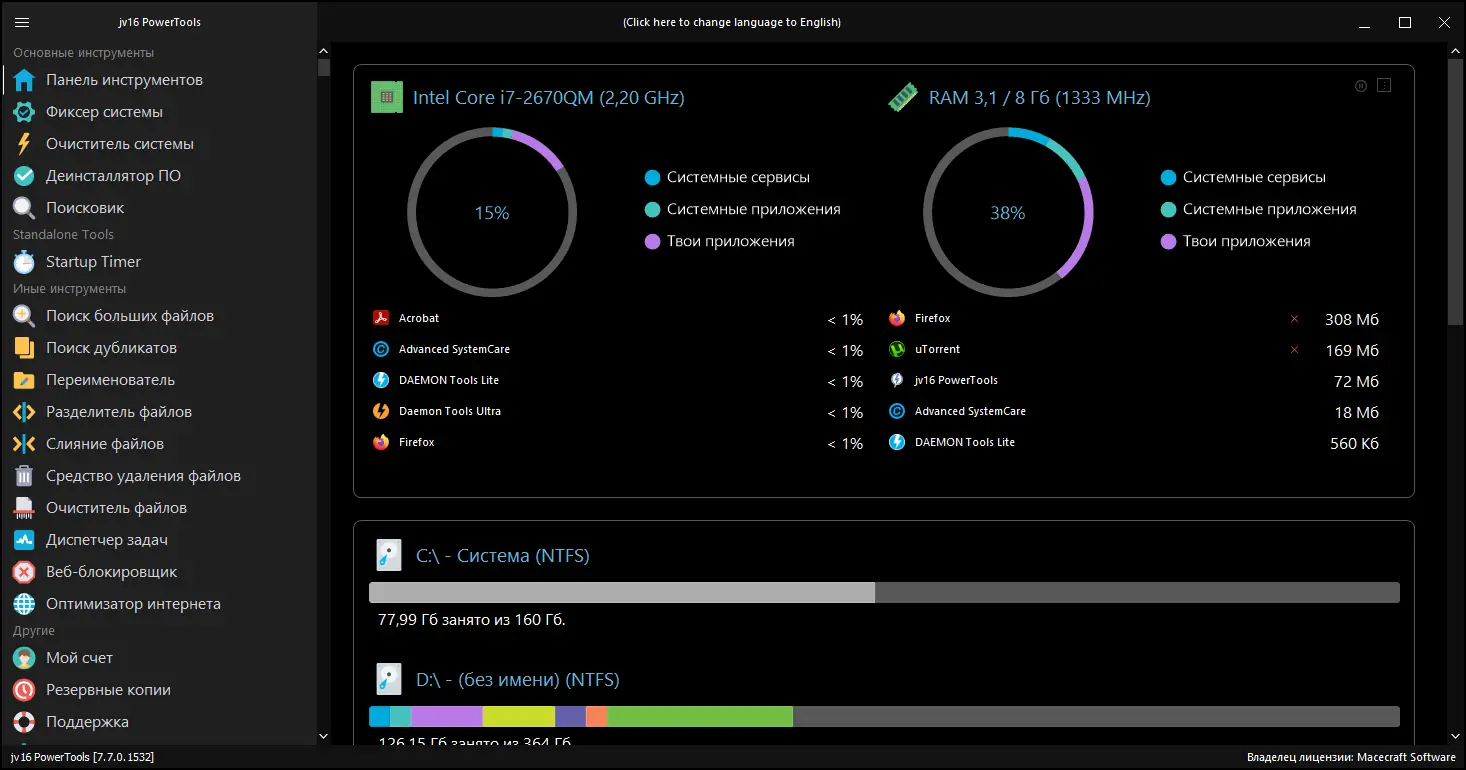Click the Daemon Tools Ultra icon
Screen dimensions: 1466x770
click(x=381, y=411)
